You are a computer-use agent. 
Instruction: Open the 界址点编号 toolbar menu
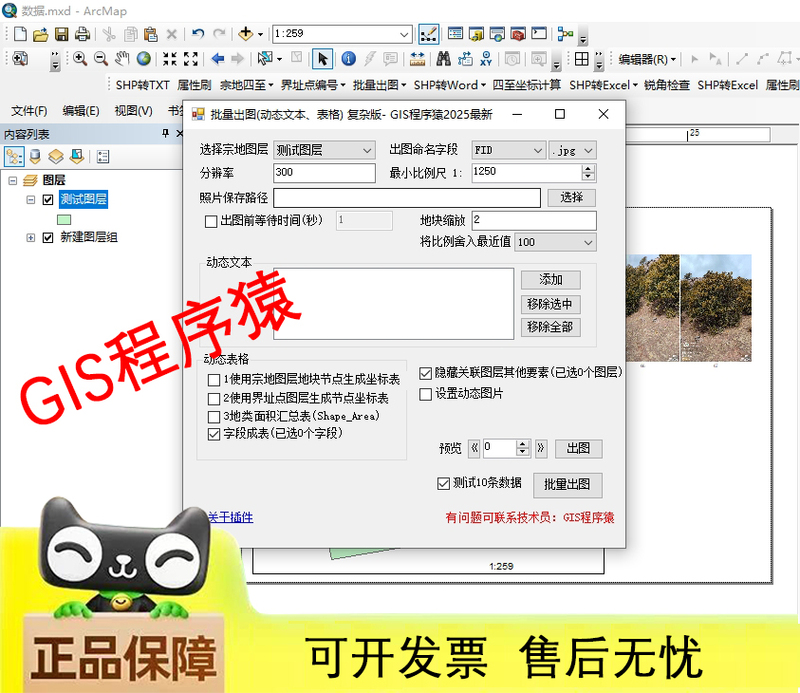[313, 85]
